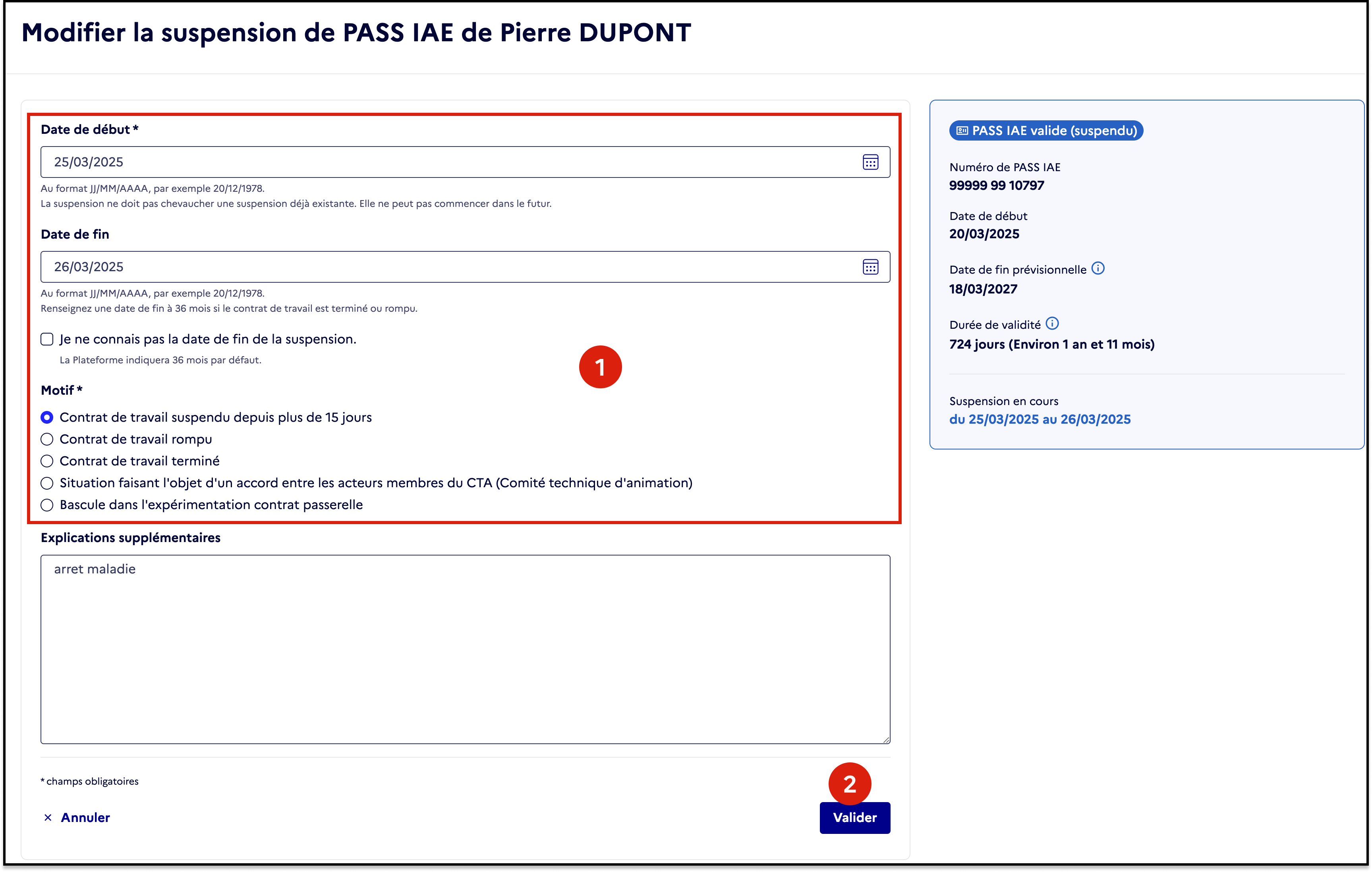Open the calendar picker for Date de début
The width and height of the screenshot is (1372, 872).
[870, 162]
